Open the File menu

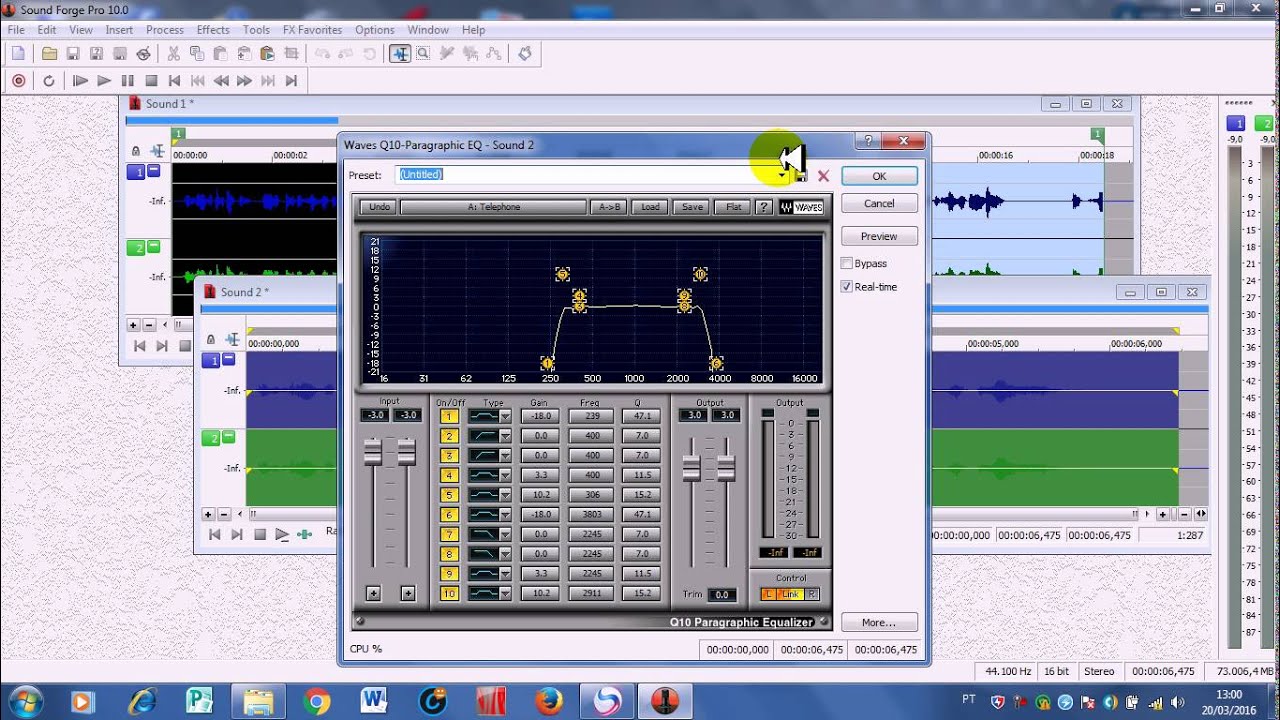click(x=16, y=30)
